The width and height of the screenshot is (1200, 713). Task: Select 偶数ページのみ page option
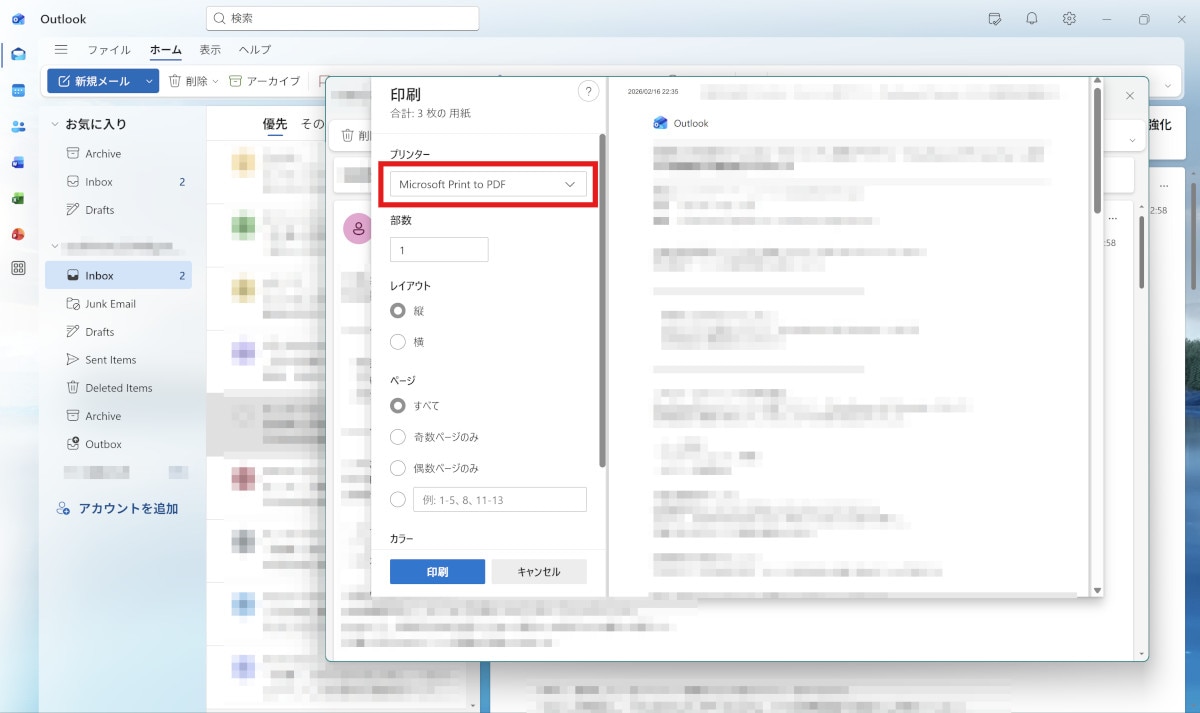(x=398, y=468)
